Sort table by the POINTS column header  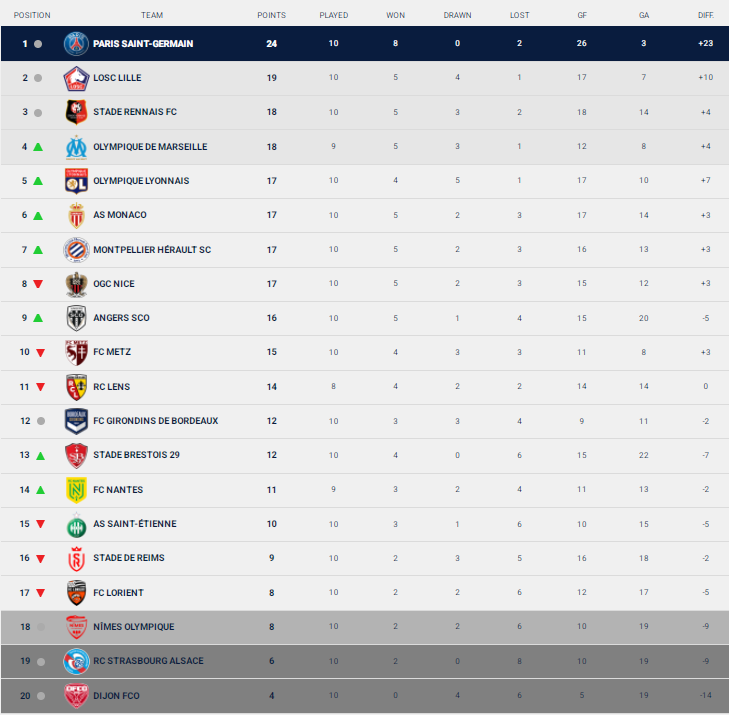[x=272, y=15]
